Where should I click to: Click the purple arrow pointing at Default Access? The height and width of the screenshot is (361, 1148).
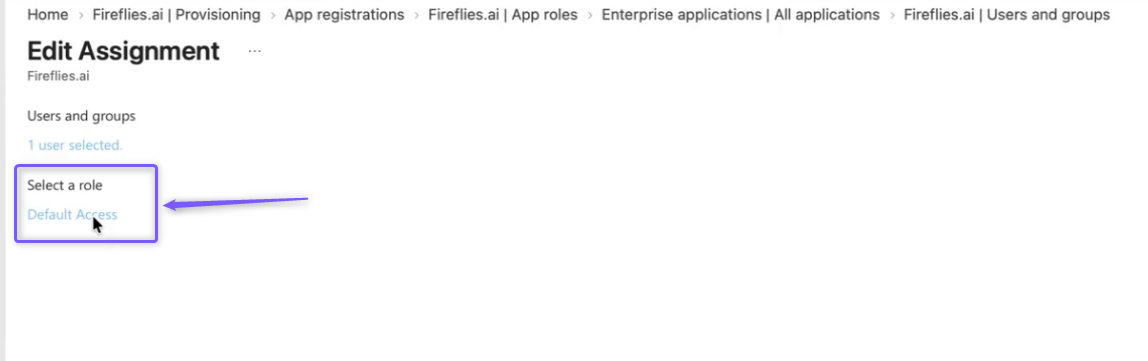[236, 203]
